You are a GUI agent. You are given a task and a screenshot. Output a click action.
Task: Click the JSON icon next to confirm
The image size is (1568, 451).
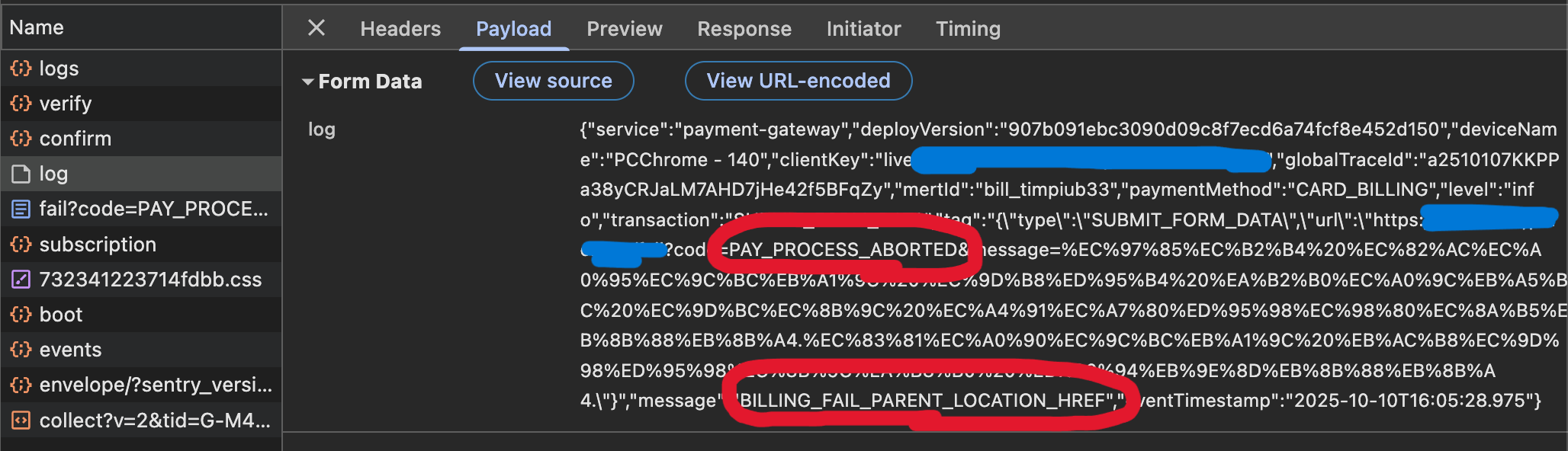click(21, 139)
